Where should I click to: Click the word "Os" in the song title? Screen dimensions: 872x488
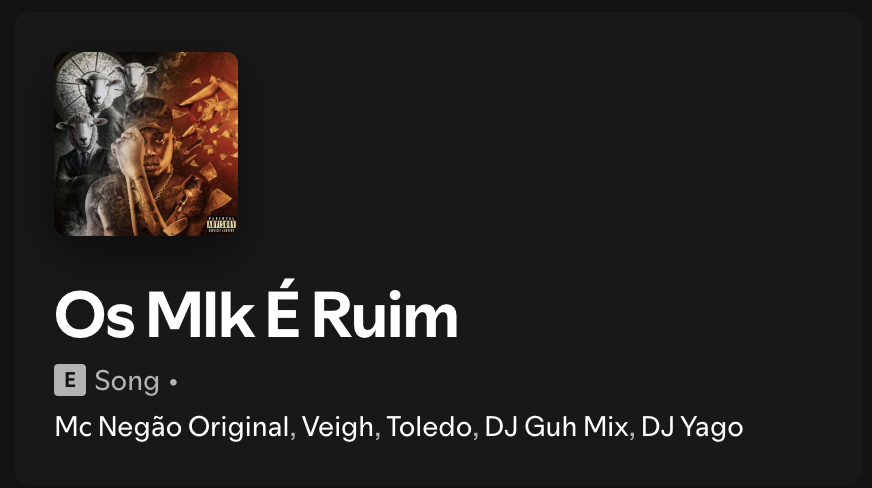[95, 315]
